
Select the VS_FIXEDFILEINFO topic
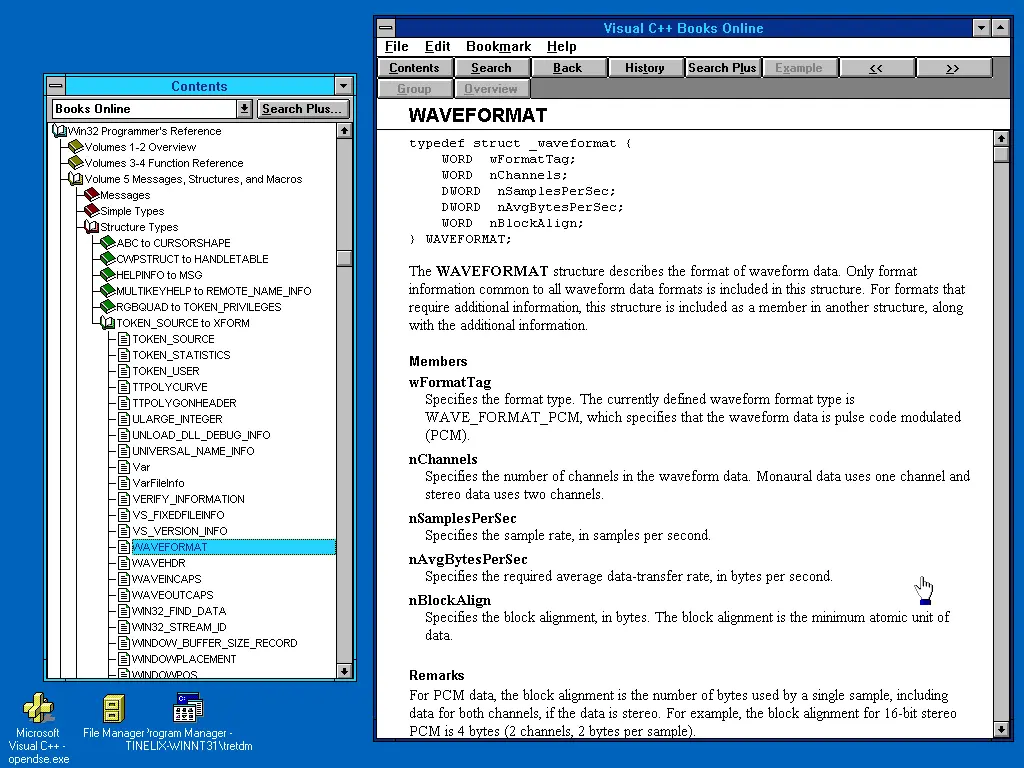pyautogui.click(x=178, y=515)
